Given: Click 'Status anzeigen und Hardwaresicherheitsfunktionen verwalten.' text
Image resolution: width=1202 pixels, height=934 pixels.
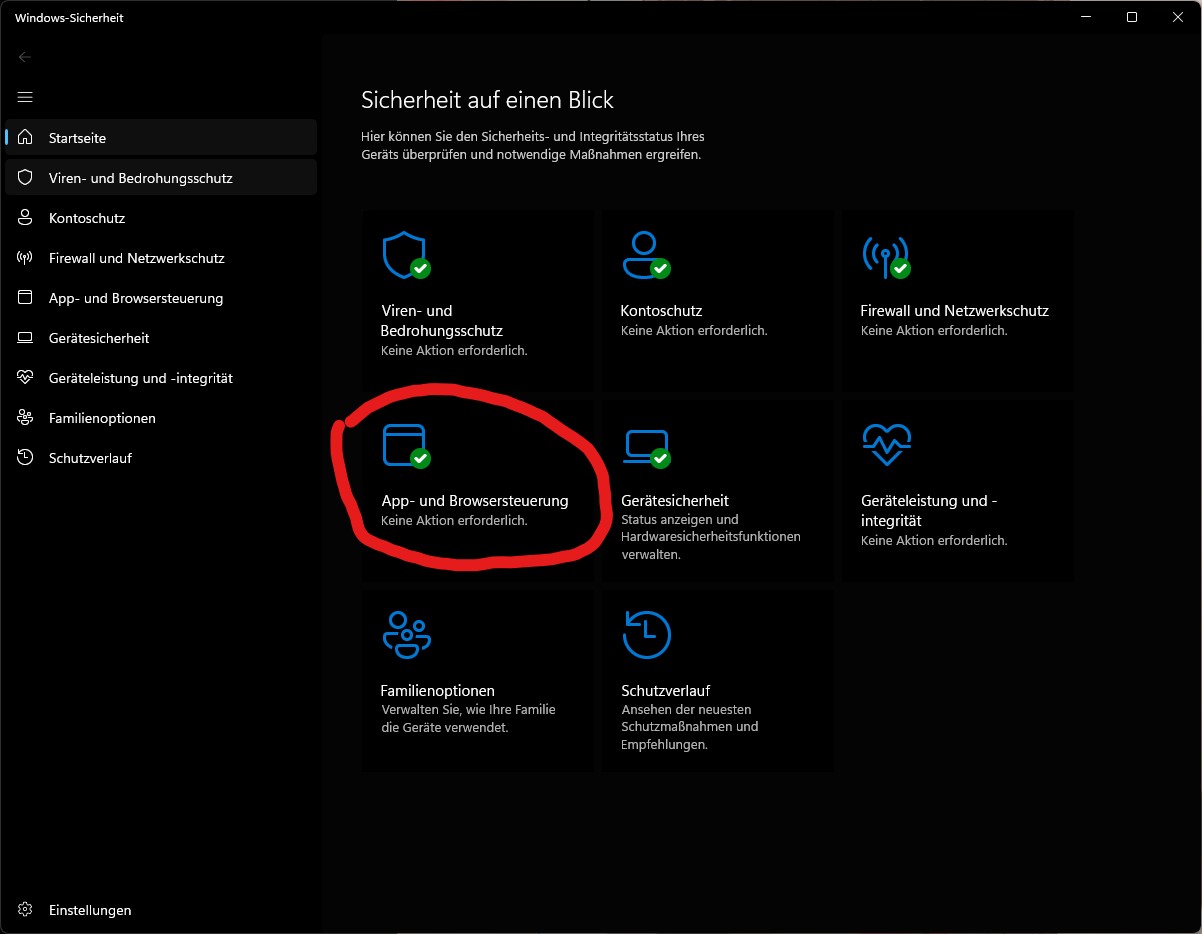Looking at the screenshot, I should click(x=711, y=537).
